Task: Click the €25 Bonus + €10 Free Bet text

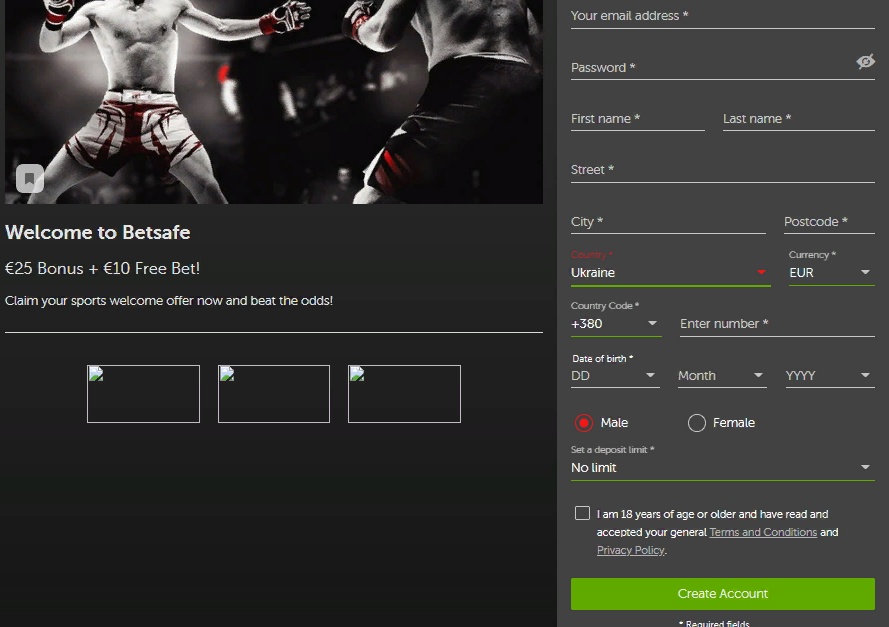Action: (x=103, y=268)
